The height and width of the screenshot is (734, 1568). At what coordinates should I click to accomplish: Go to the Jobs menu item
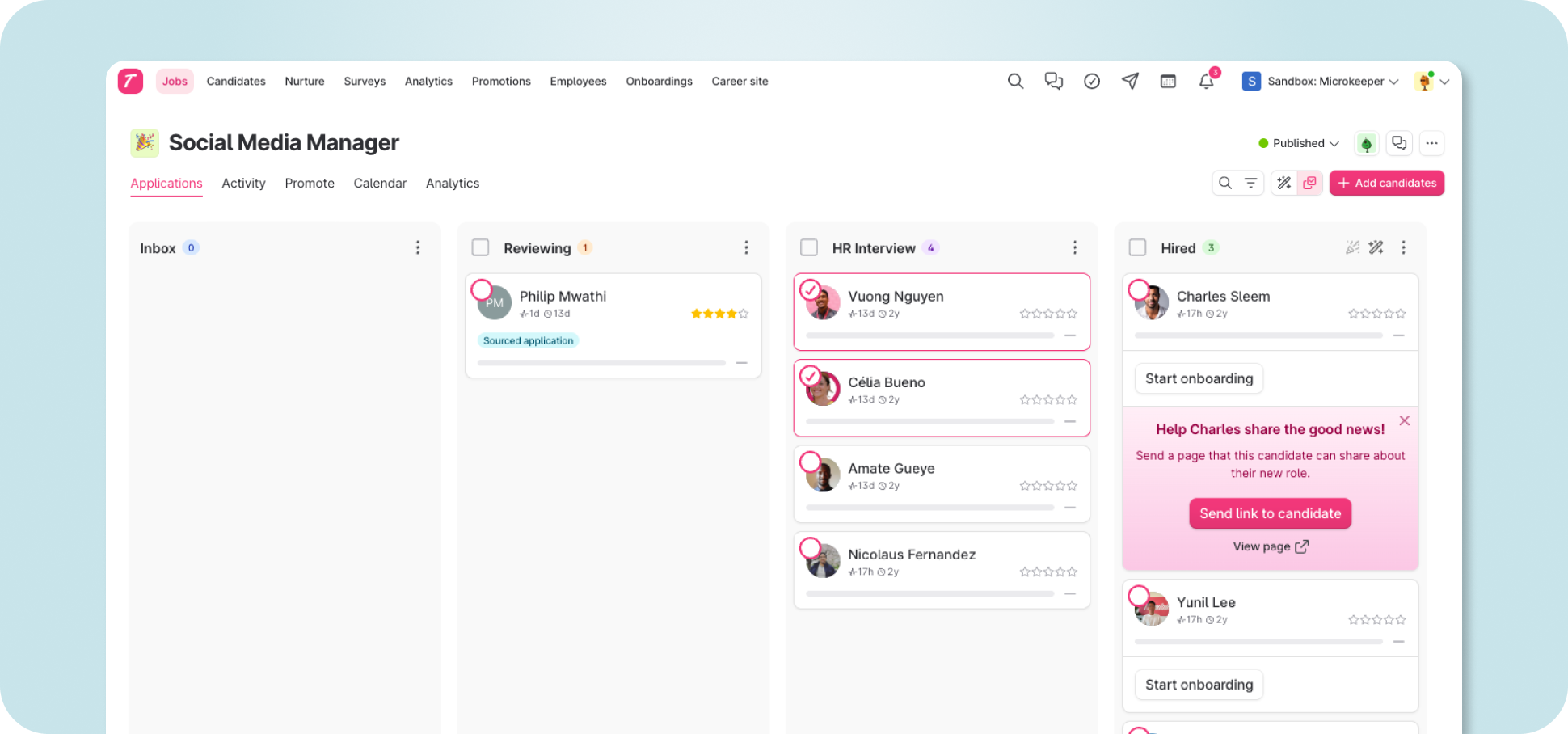coord(175,81)
